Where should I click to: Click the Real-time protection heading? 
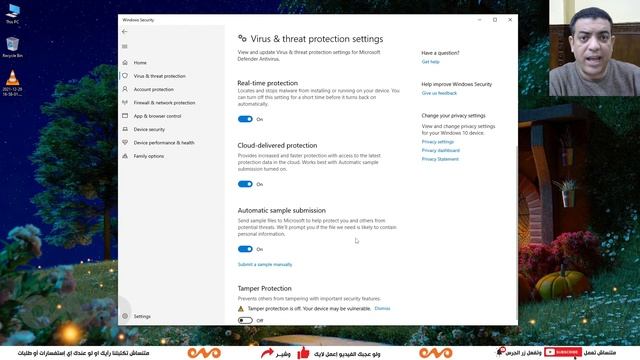(268, 83)
